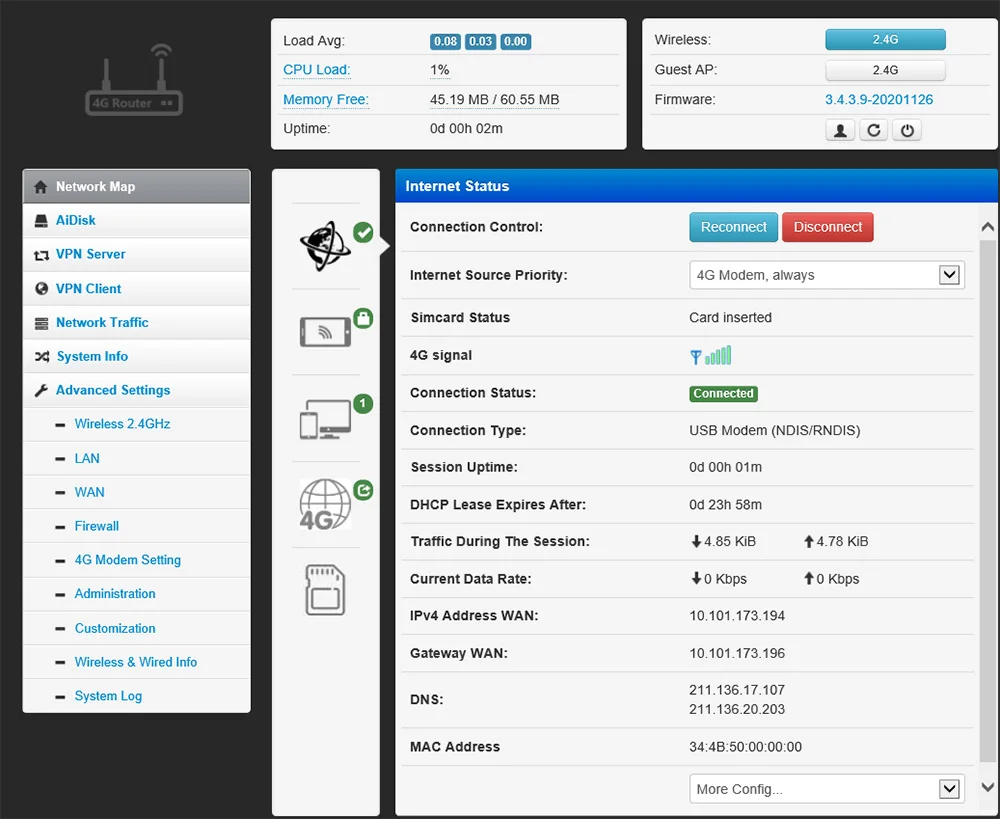Select the wireless router security icon

coord(325,332)
